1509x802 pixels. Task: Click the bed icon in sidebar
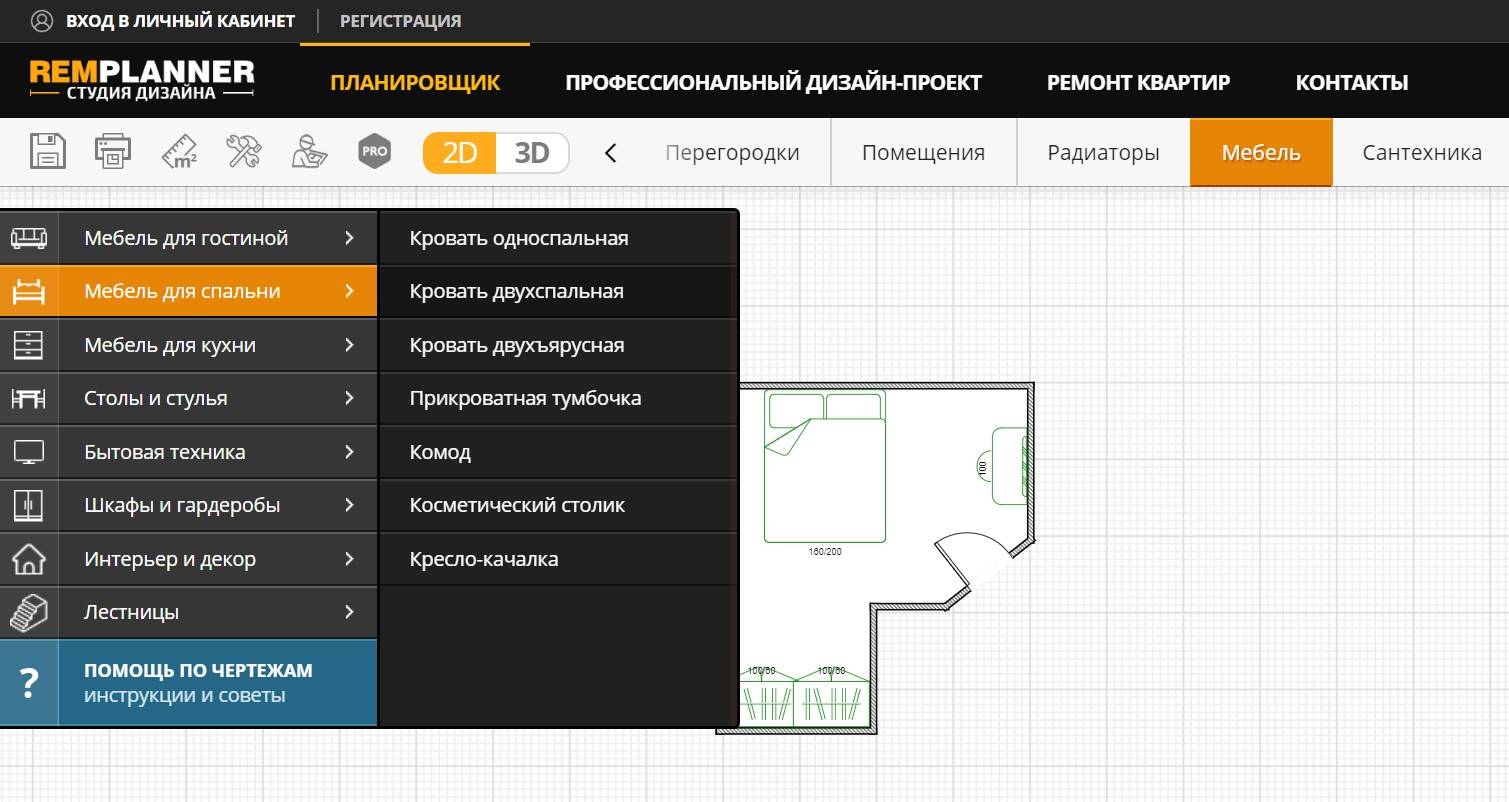pyautogui.click(x=28, y=291)
